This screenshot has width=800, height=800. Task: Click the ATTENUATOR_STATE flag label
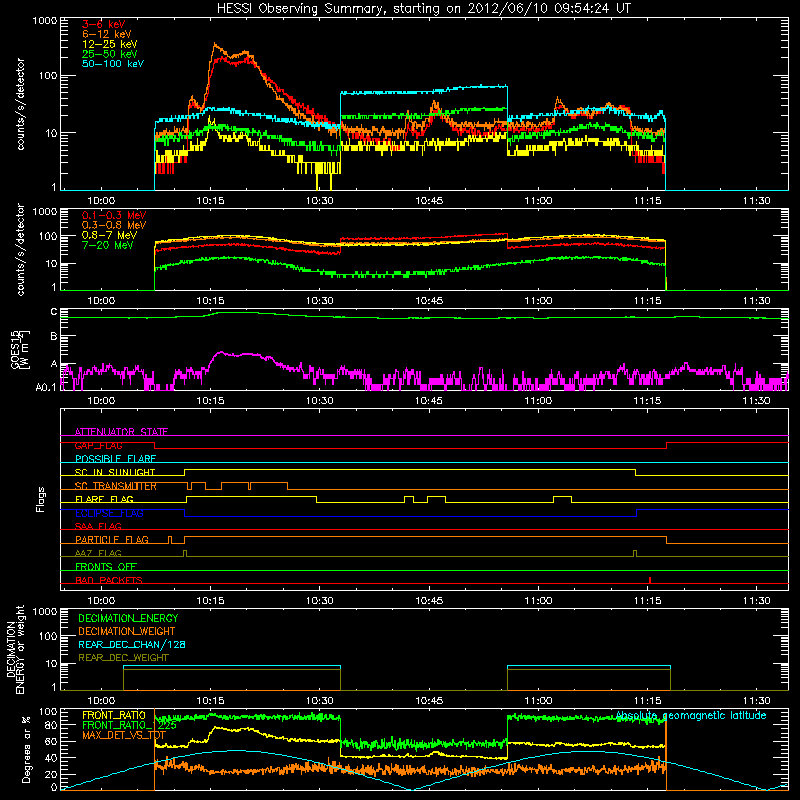pos(121,432)
